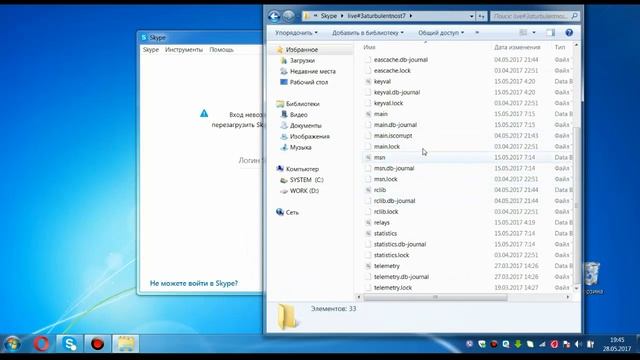Screen dimensions: 640x360
Task: Select file main.lock
Action: coord(387,147)
